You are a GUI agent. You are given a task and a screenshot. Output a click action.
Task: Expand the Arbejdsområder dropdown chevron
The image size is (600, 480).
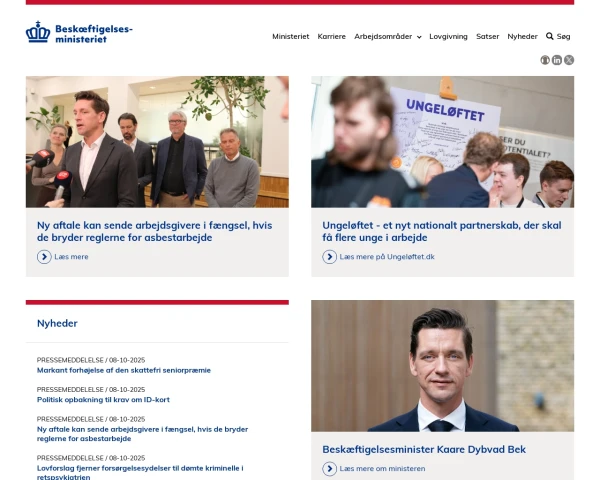[419, 37]
